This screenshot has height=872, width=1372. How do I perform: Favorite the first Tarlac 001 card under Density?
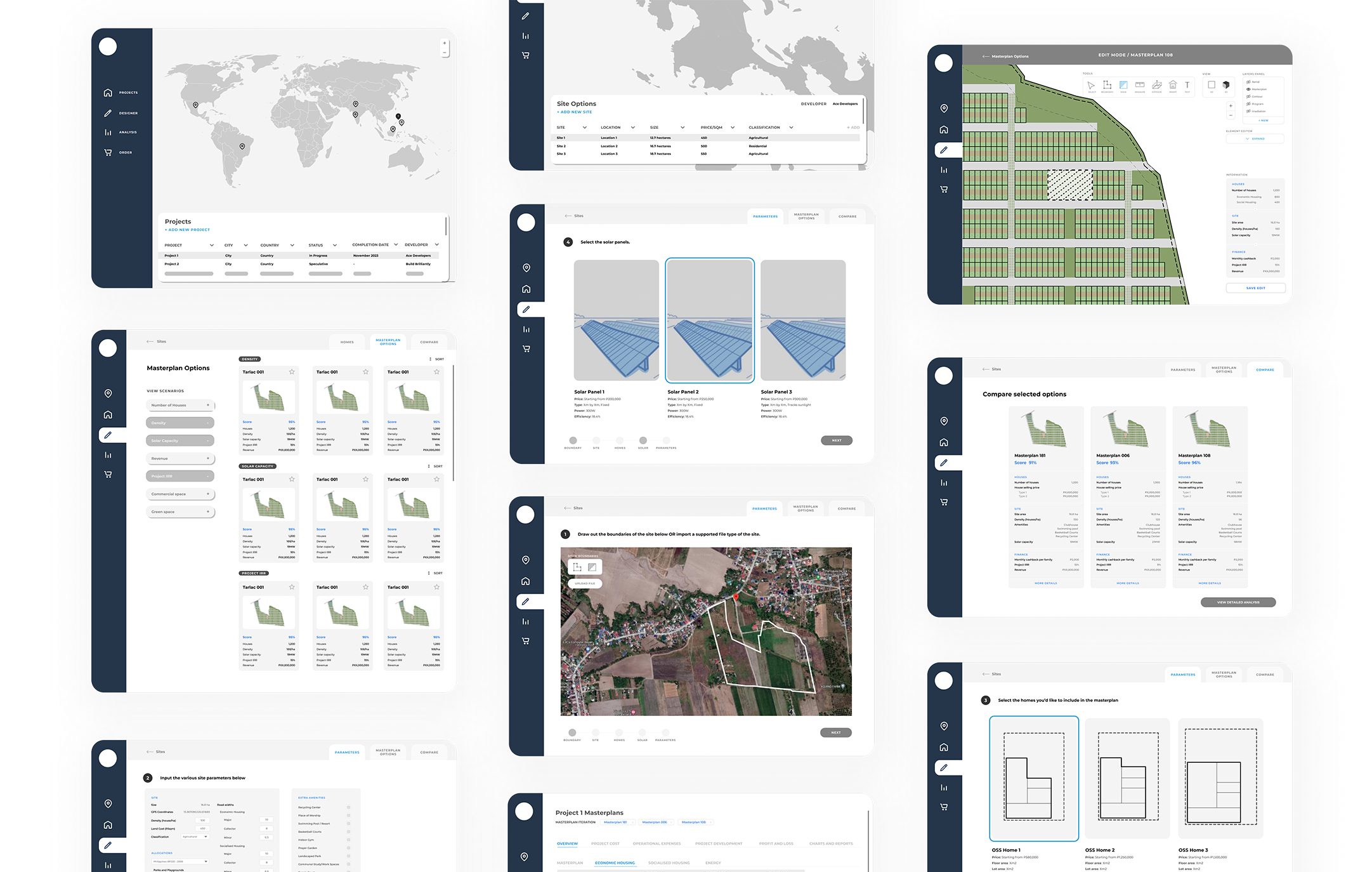click(292, 372)
